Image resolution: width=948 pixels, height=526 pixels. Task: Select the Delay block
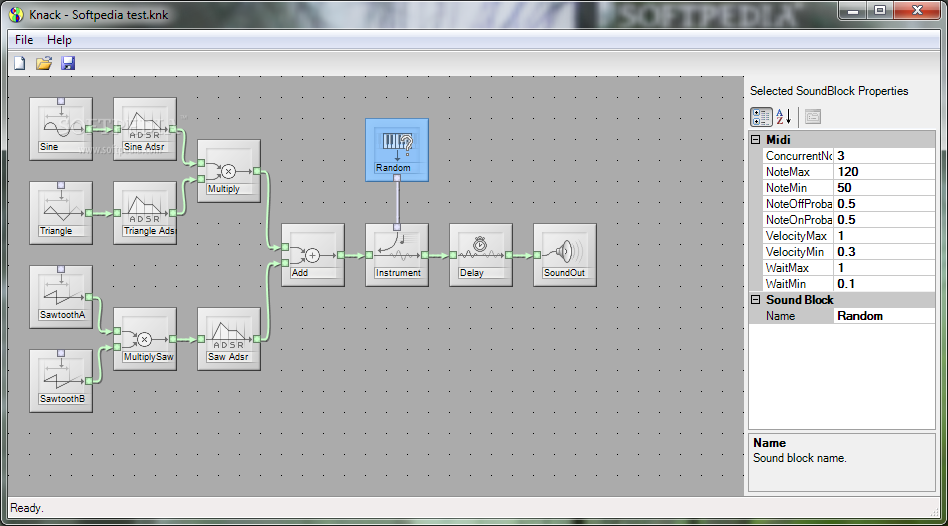point(481,255)
